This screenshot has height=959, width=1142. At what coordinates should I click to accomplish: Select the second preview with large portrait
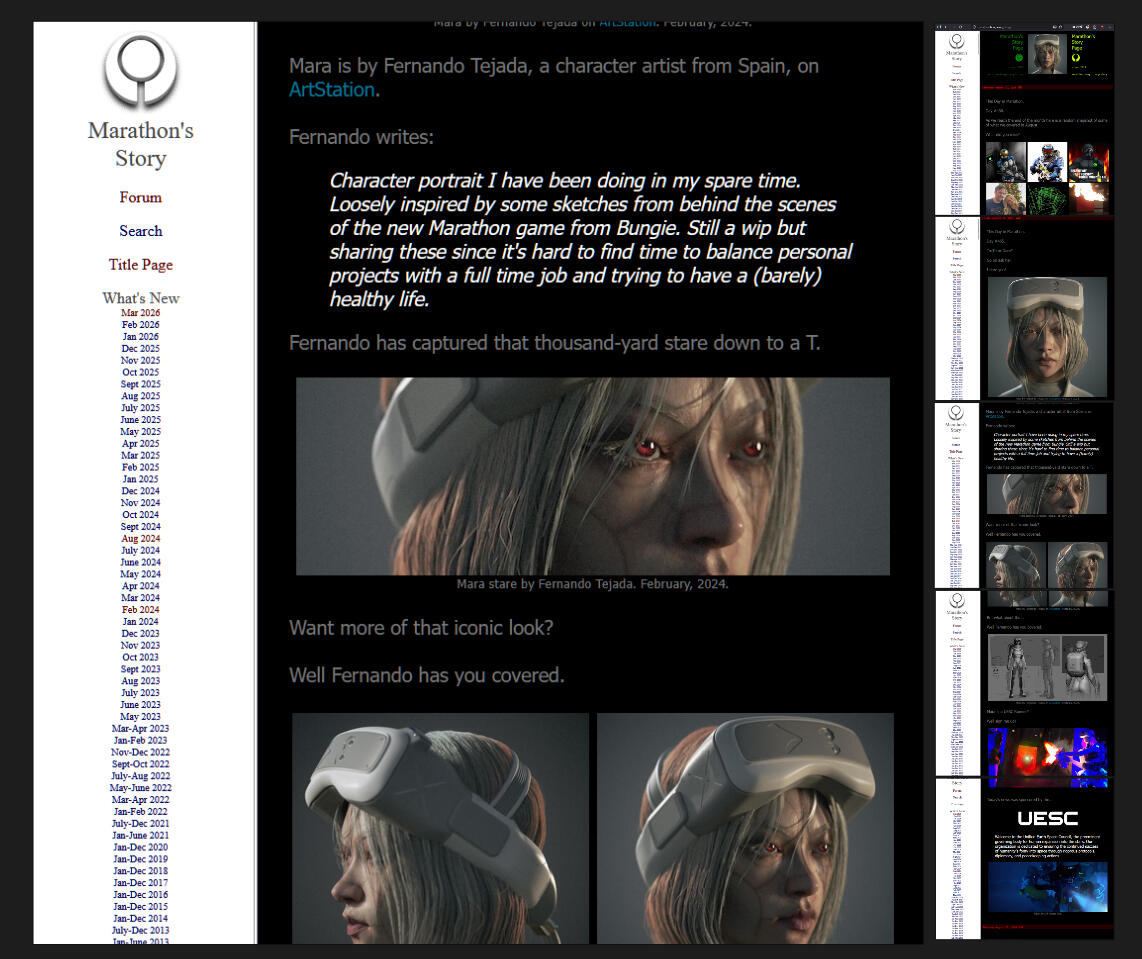coord(1024,309)
